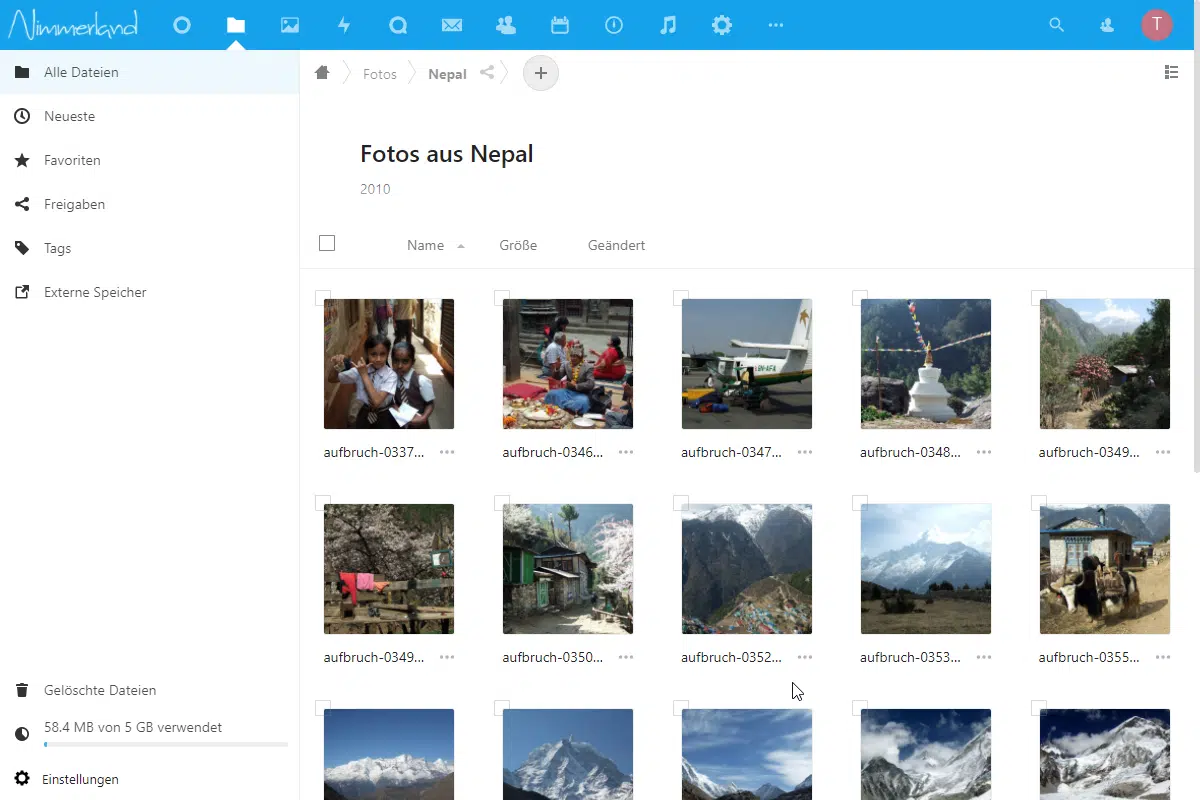Tick the checkbox for aufbruch-0337
The height and width of the screenshot is (800, 1200).
tap(322, 297)
